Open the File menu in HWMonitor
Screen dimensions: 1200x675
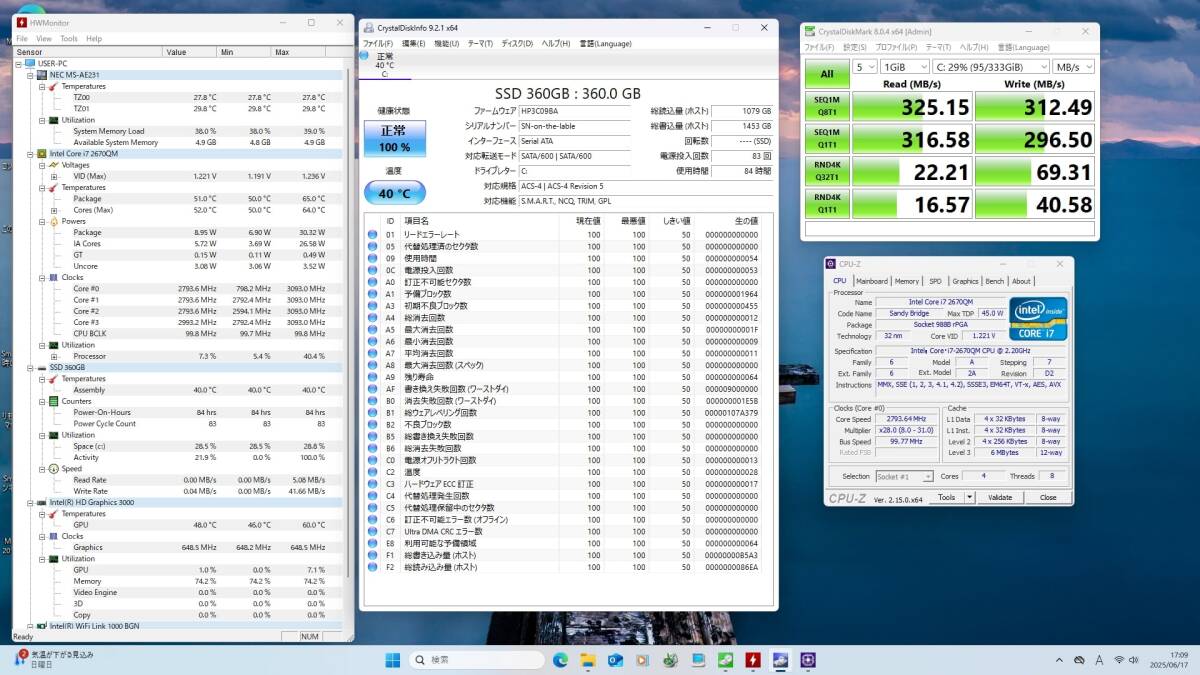[x=22, y=39]
